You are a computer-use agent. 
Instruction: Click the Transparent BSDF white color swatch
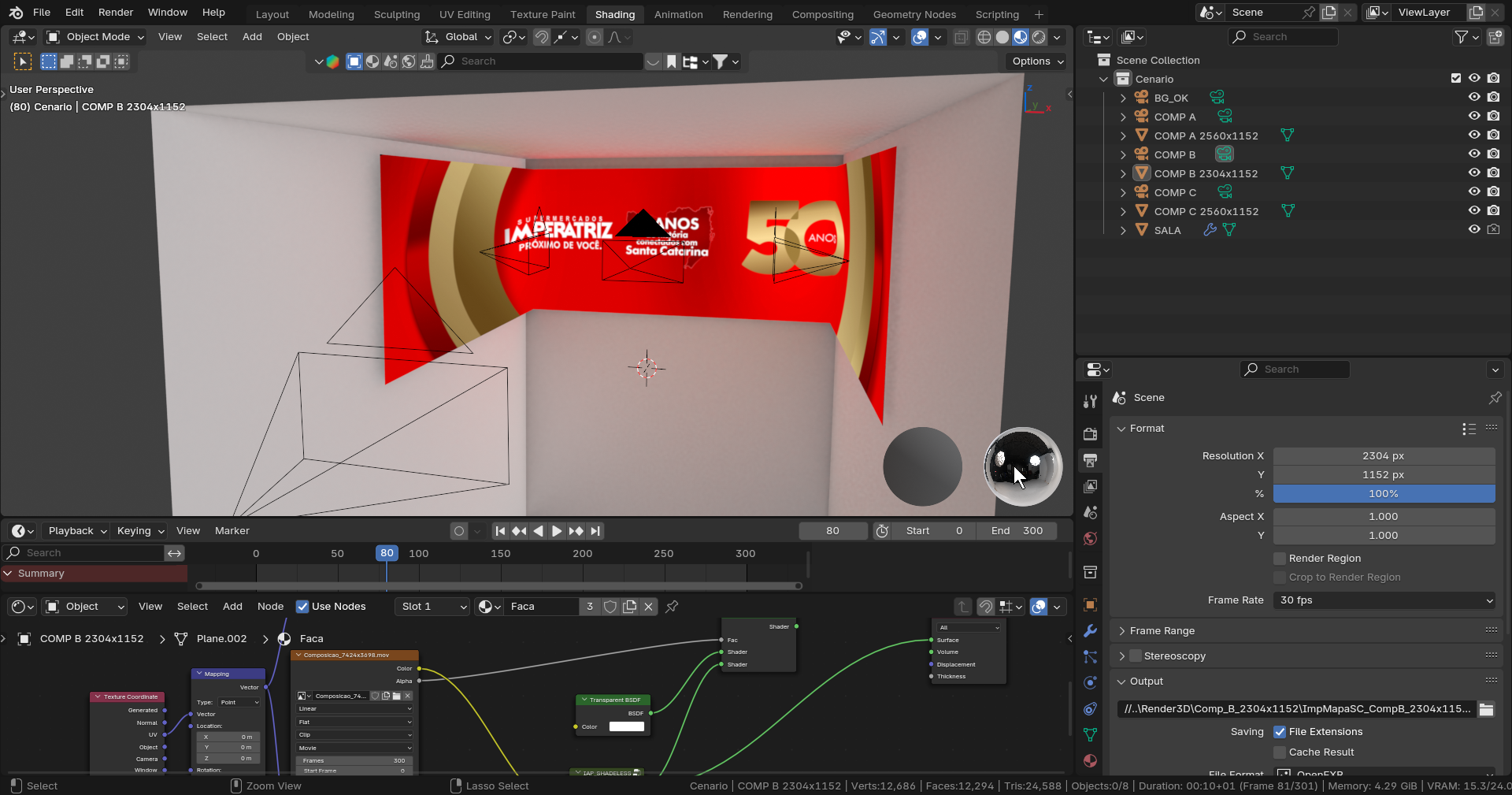pyautogui.click(x=627, y=727)
